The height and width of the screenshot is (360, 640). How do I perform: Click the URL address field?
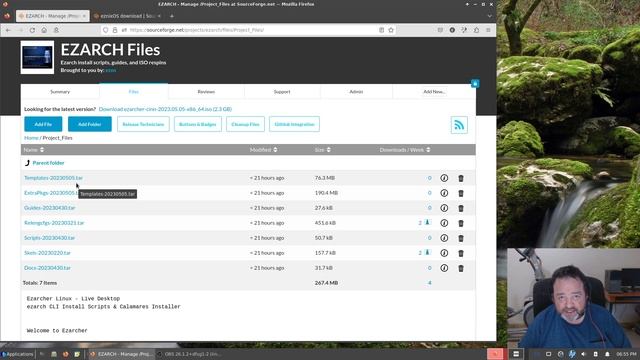249,30
